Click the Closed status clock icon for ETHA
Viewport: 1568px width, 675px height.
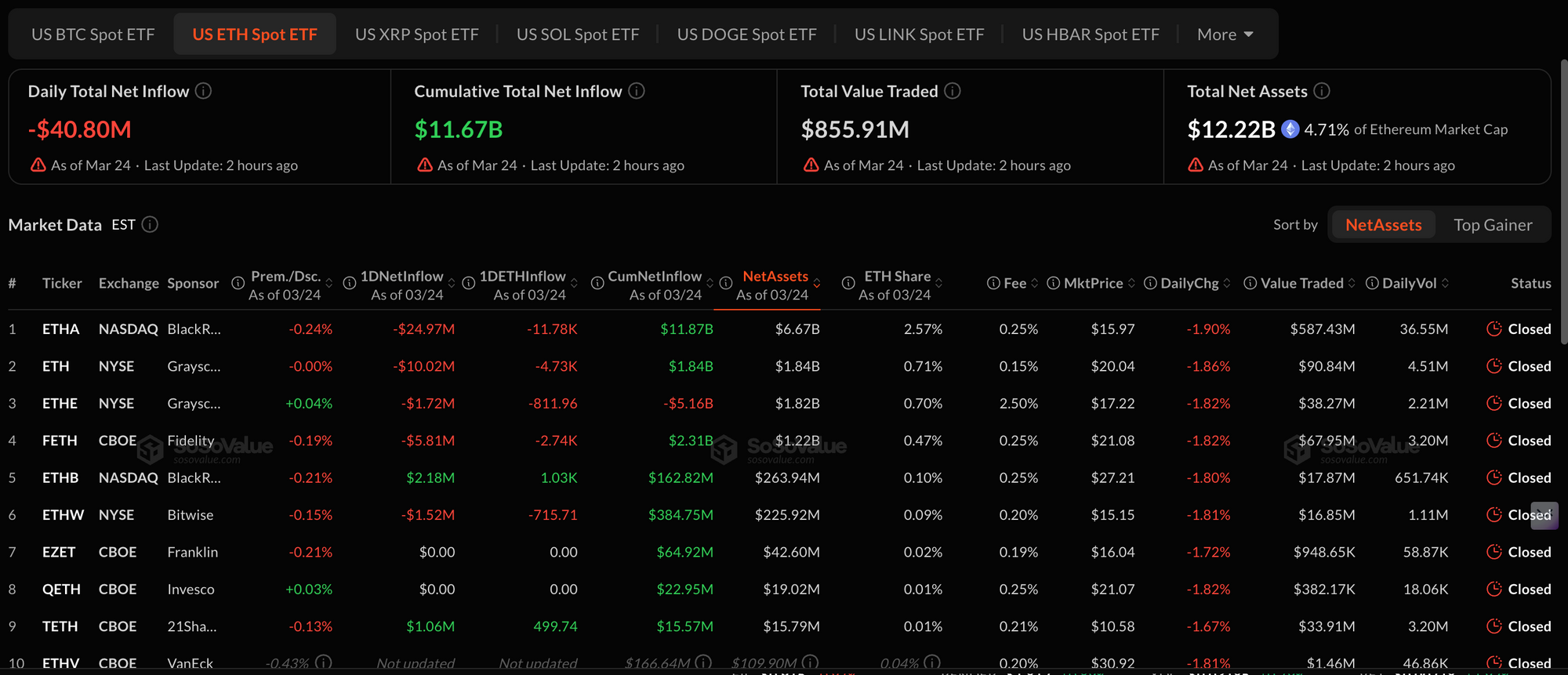pyautogui.click(x=1494, y=329)
